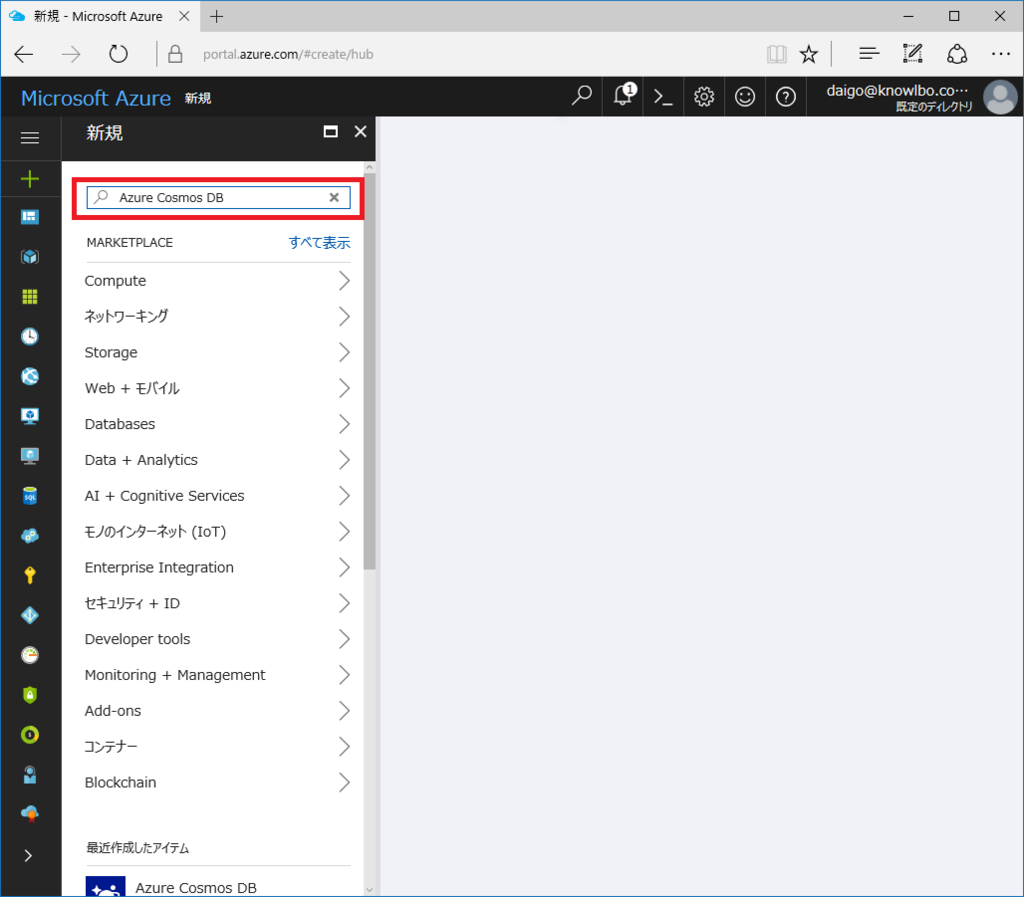Expand the Enterprise Integration category

pyautogui.click(x=217, y=568)
